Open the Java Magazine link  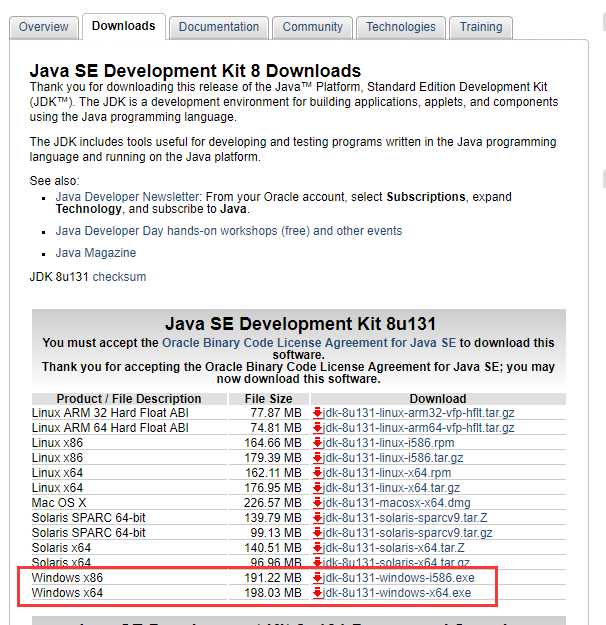(96, 253)
